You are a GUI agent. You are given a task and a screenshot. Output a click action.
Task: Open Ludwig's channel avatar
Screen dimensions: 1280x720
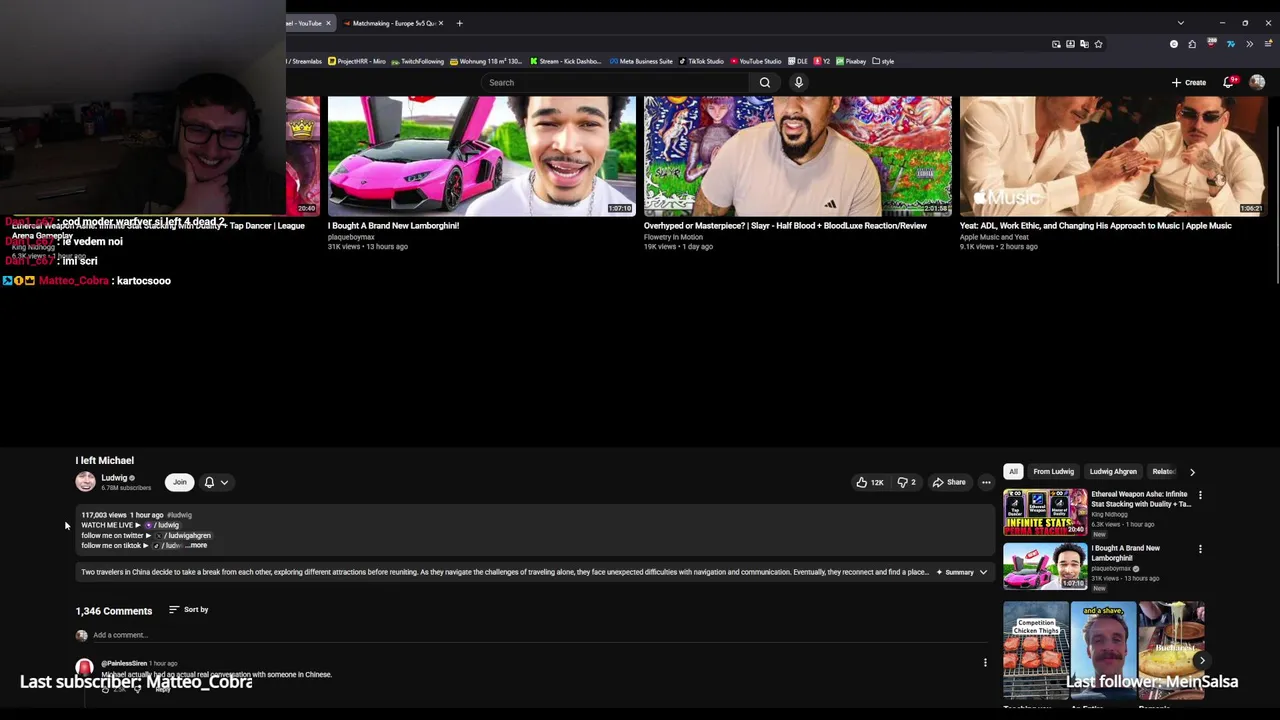point(85,482)
